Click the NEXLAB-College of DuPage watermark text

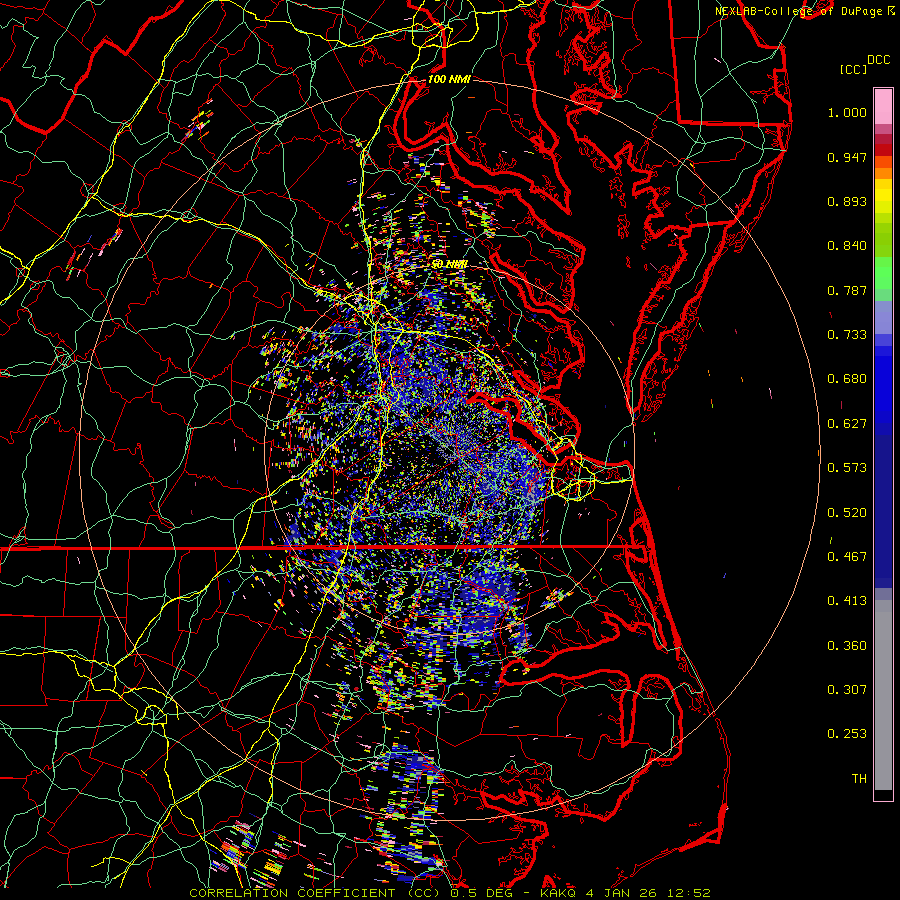coord(804,11)
